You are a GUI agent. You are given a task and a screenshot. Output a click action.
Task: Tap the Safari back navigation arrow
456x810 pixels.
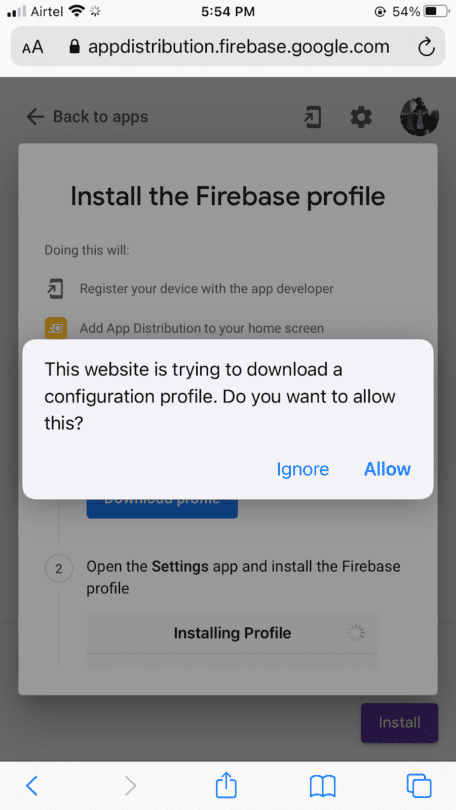tap(32, 786)
